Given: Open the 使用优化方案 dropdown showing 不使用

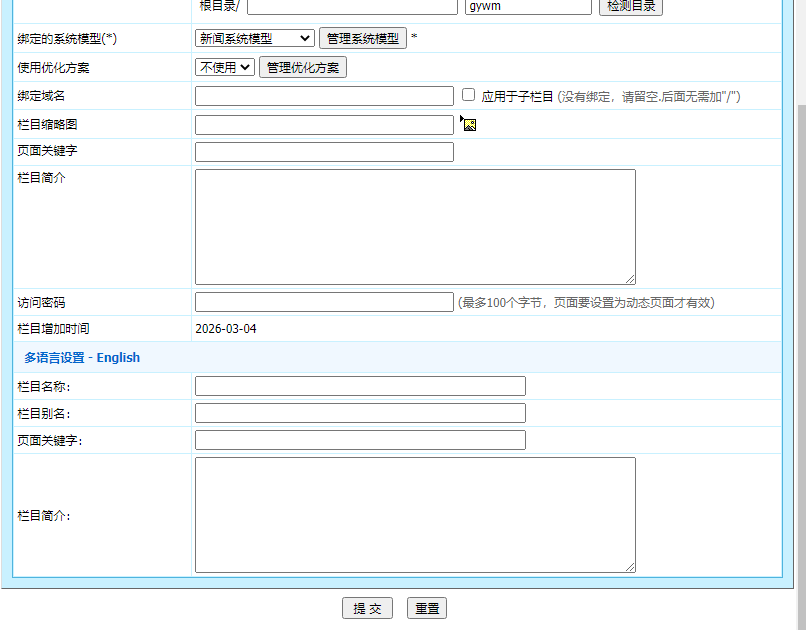Looking at the screenshot, I should coord(224,67).
